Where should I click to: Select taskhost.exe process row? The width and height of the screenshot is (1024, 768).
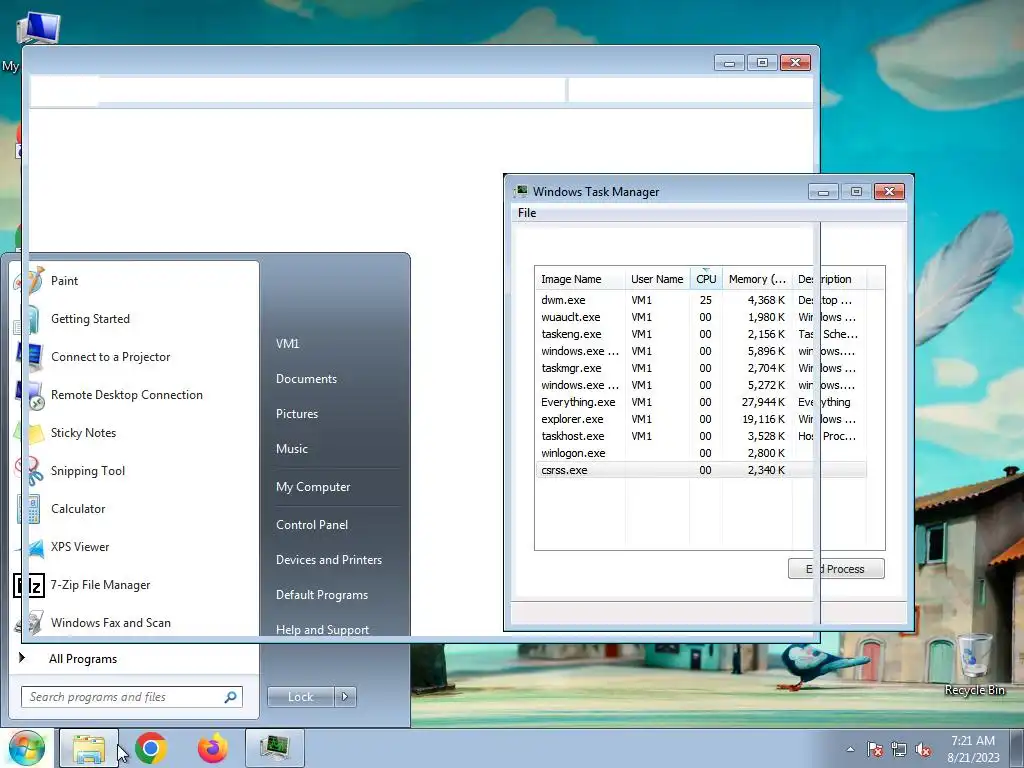click(701, 436)
